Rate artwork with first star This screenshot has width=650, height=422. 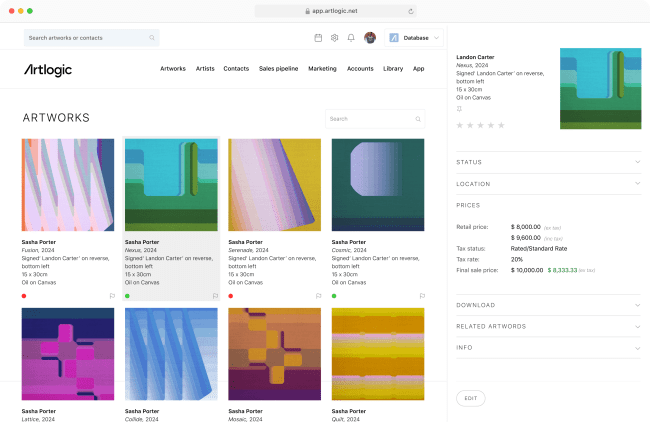pyautogui.click(x=459, y=125)
